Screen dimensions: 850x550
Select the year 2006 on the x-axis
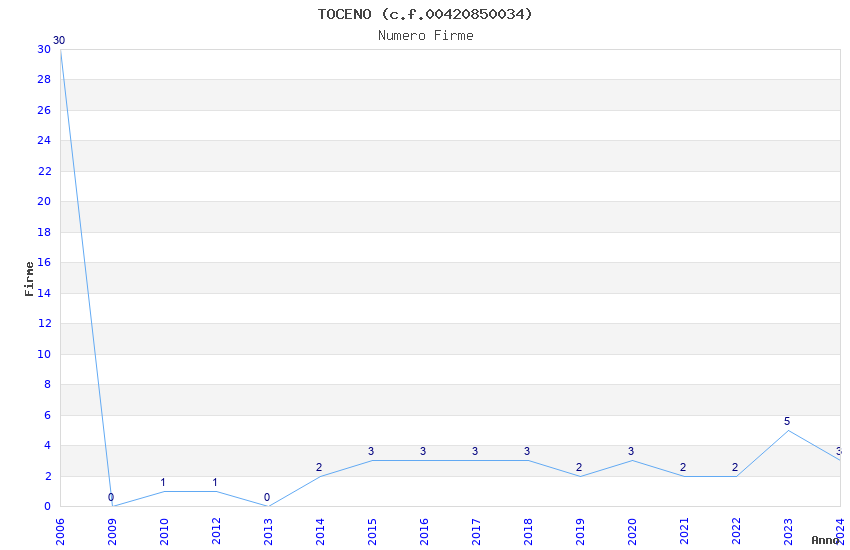(60, 531)
